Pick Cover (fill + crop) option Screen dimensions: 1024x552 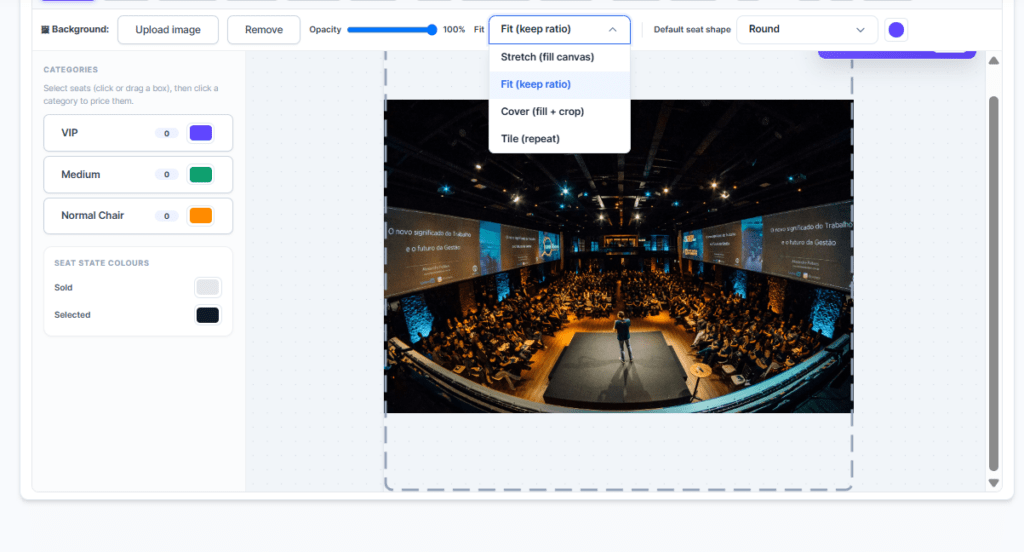pos(559,112)
